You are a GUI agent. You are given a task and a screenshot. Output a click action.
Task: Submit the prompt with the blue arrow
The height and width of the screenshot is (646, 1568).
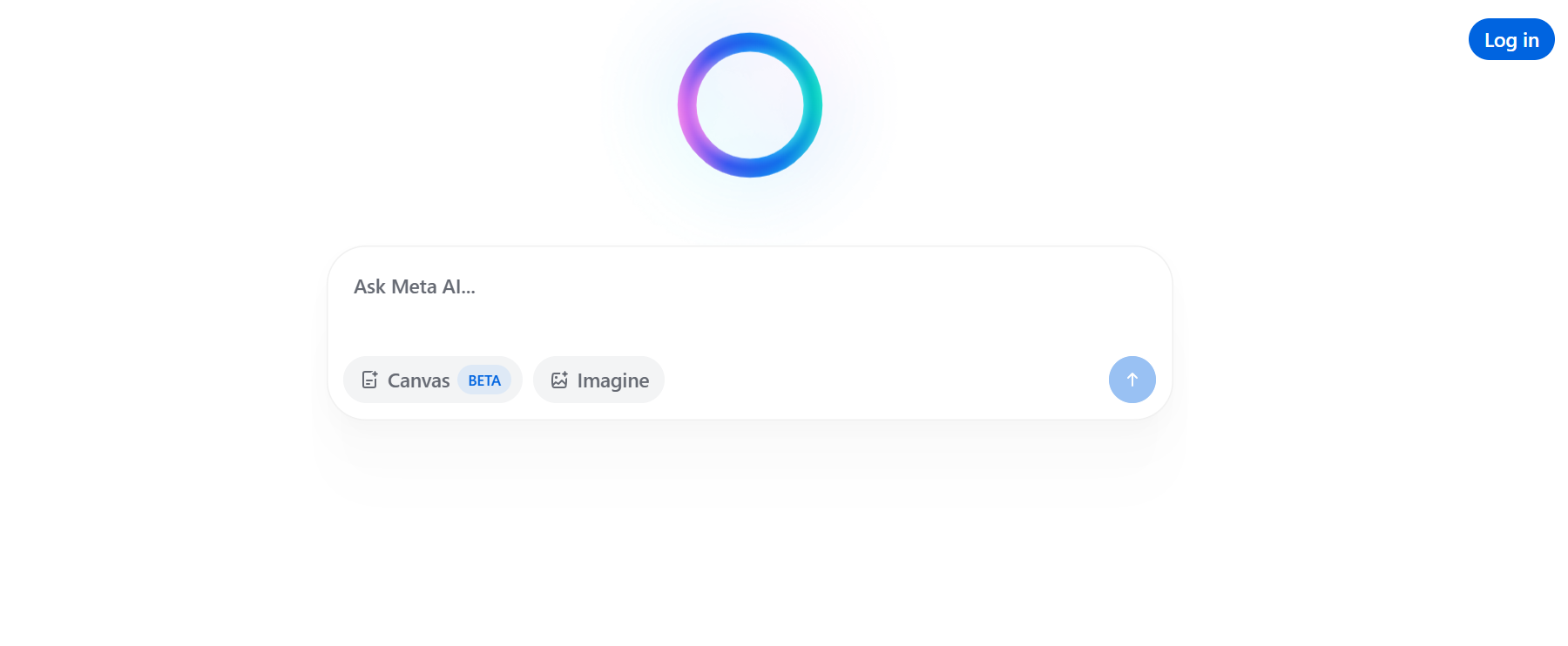coord(1132,380)
